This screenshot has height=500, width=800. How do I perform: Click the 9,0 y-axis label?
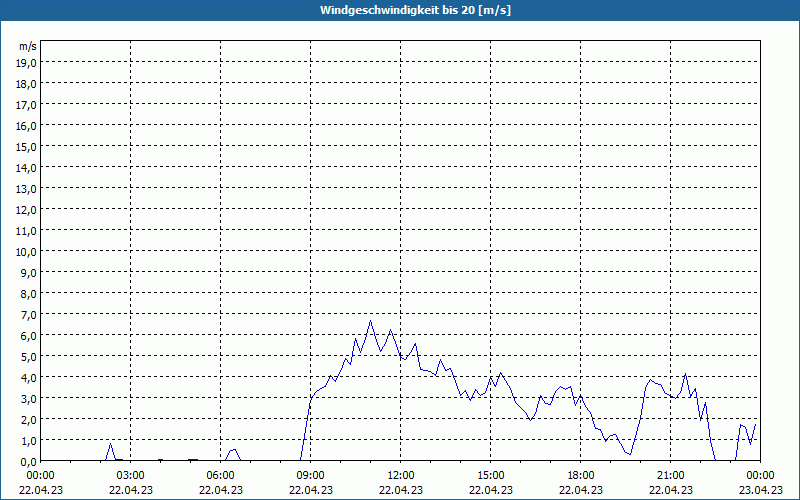[29, 273]
